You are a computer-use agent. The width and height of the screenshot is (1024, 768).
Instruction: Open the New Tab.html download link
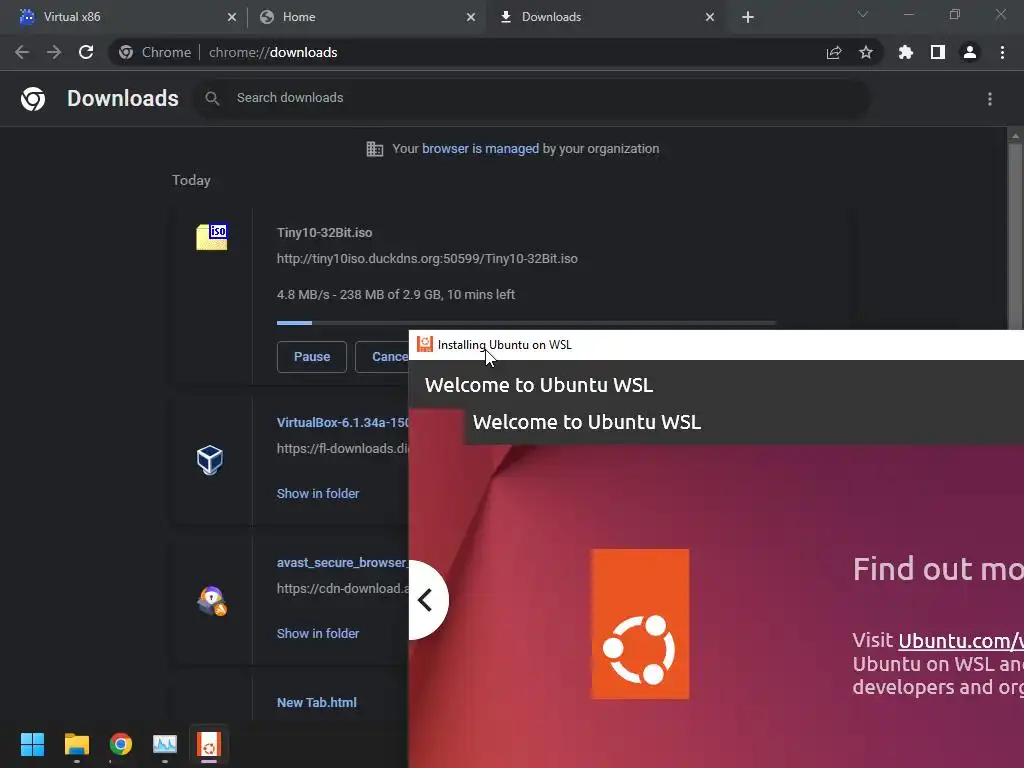pyautogui.click(x=317, y=703)
